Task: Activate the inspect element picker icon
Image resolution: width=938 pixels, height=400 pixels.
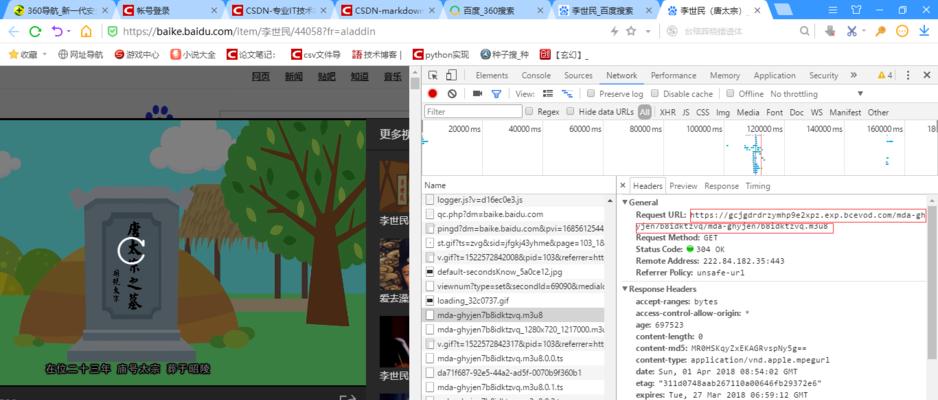Action: point(433,75)
